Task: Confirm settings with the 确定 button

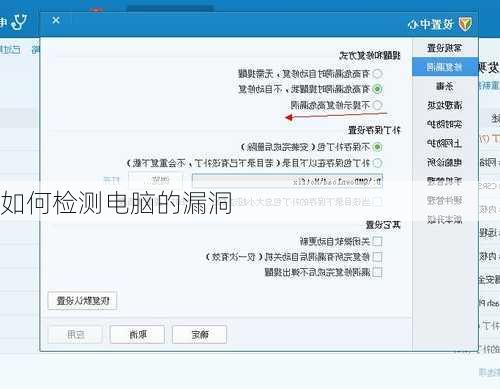Action: [200, 334]
